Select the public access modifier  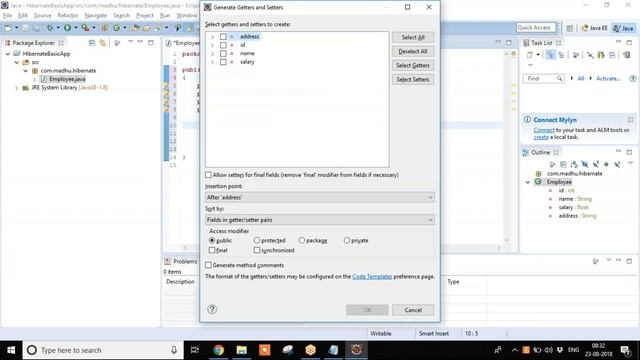pyautogui.click(x=212, y=240)
